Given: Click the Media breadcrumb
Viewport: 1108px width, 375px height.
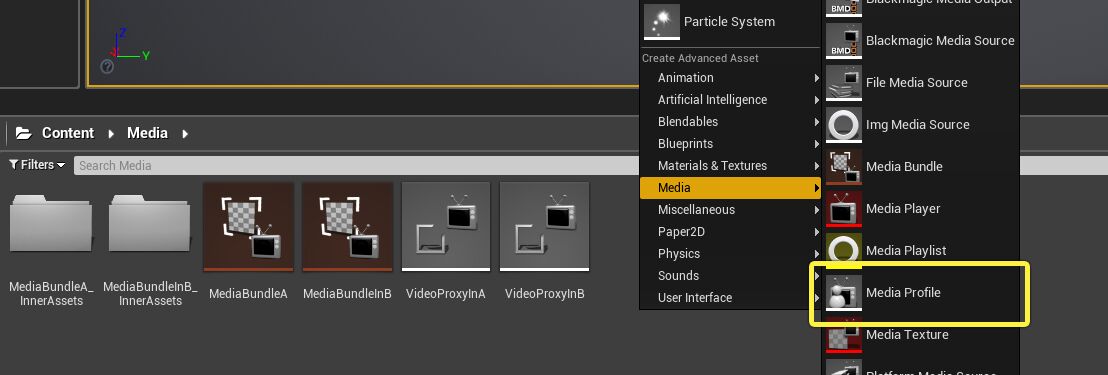Looking at the screenshot, I should tap(147, 133).
